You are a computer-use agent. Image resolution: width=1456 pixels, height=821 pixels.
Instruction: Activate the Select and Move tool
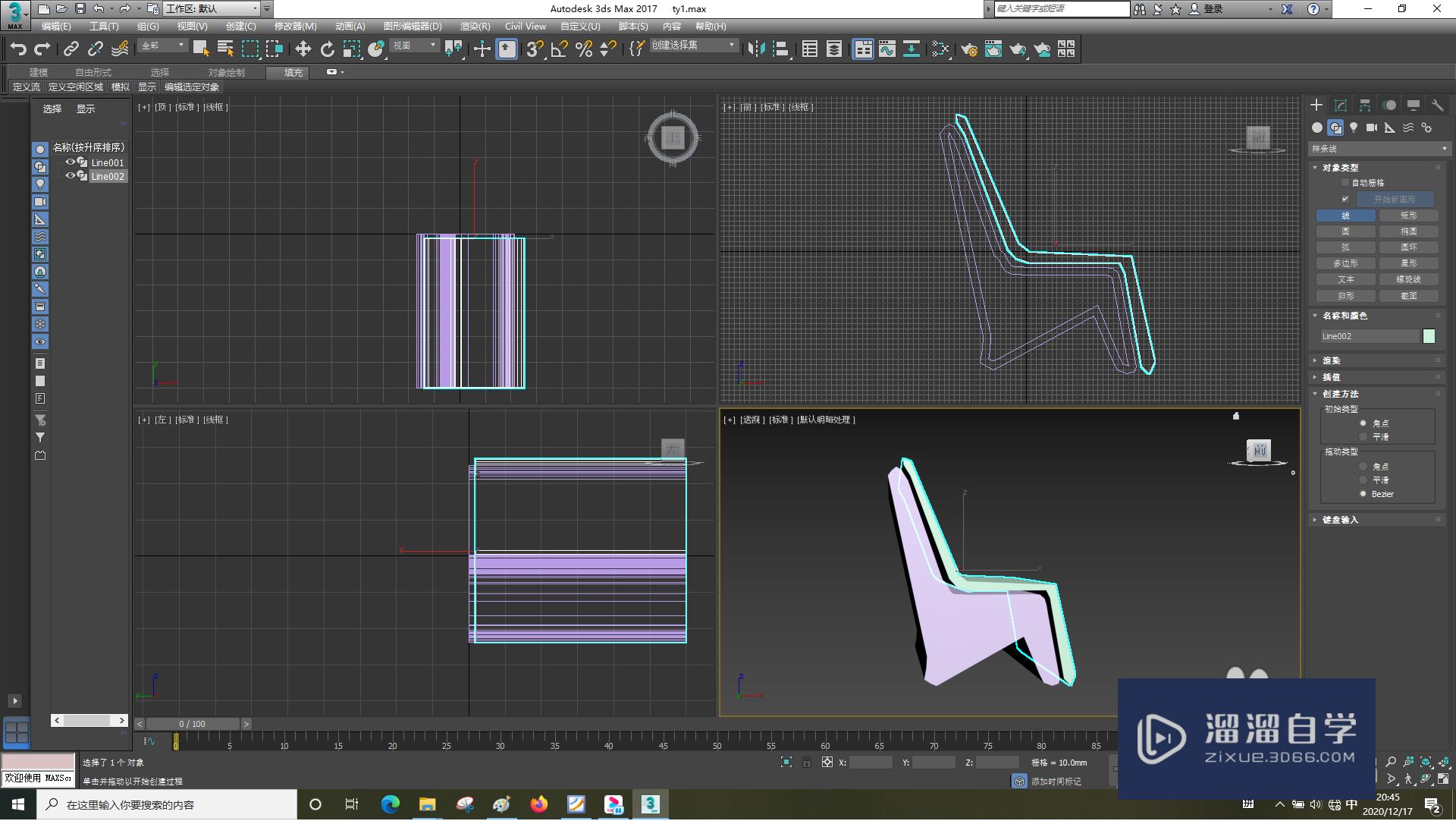click(x=303, y=49)
